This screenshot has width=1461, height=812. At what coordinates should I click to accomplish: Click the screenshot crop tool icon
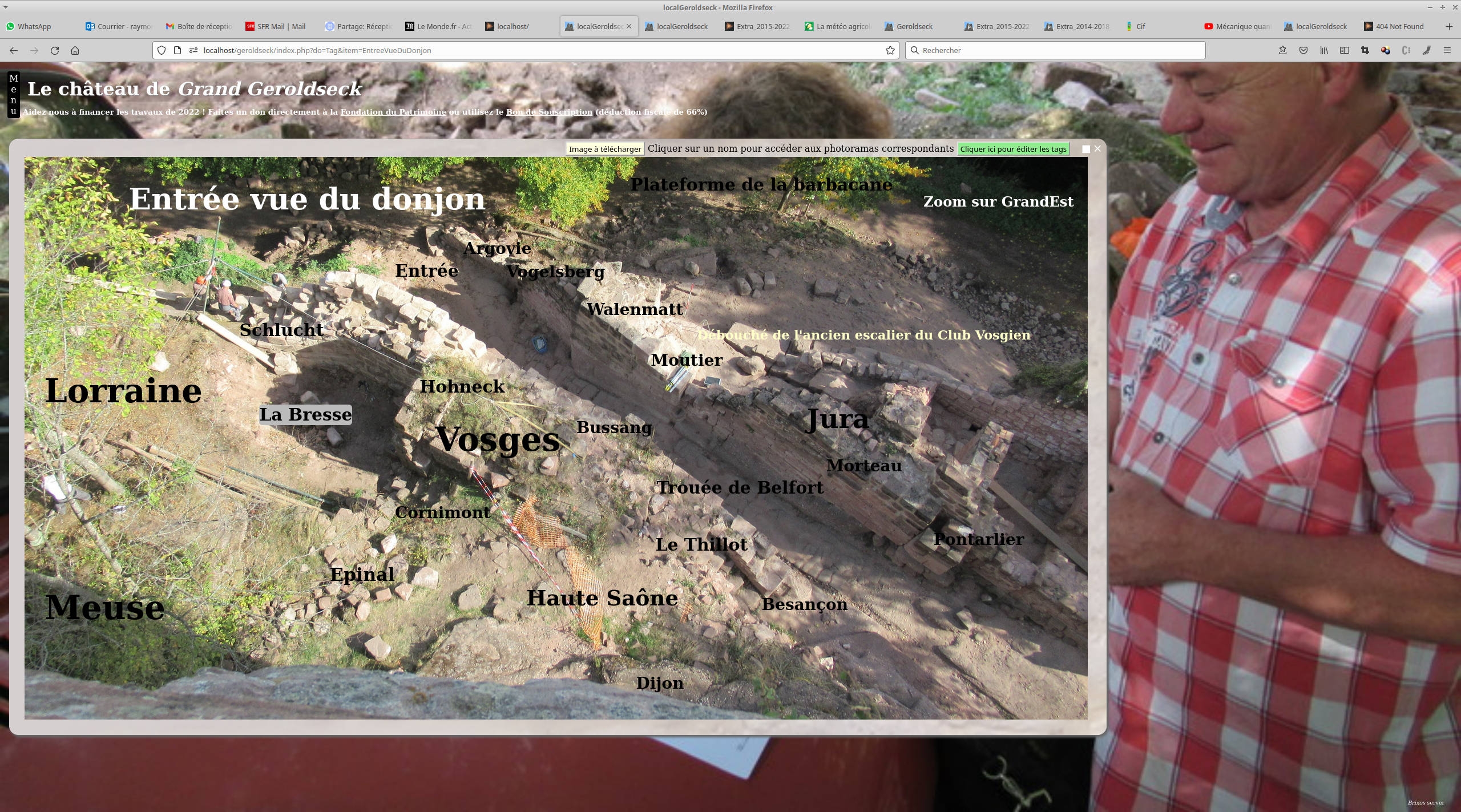[1365, 50]
